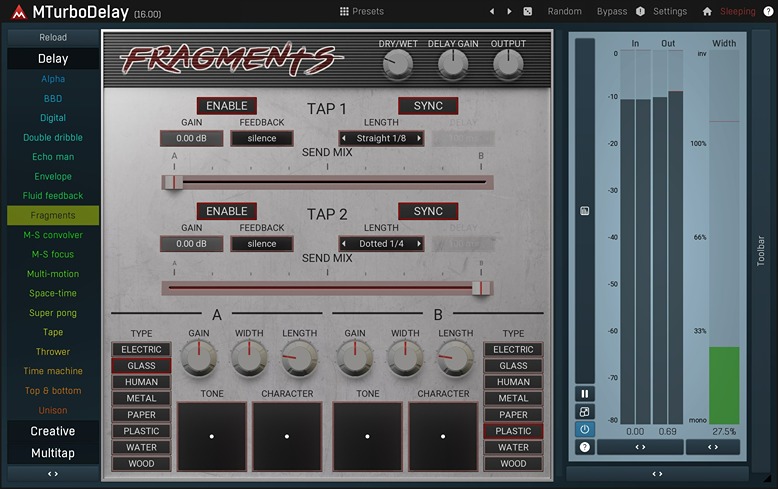Click the DELAY GAIN knob
Image resolution: width=778 pixels, height=489 pixels.
453,64
